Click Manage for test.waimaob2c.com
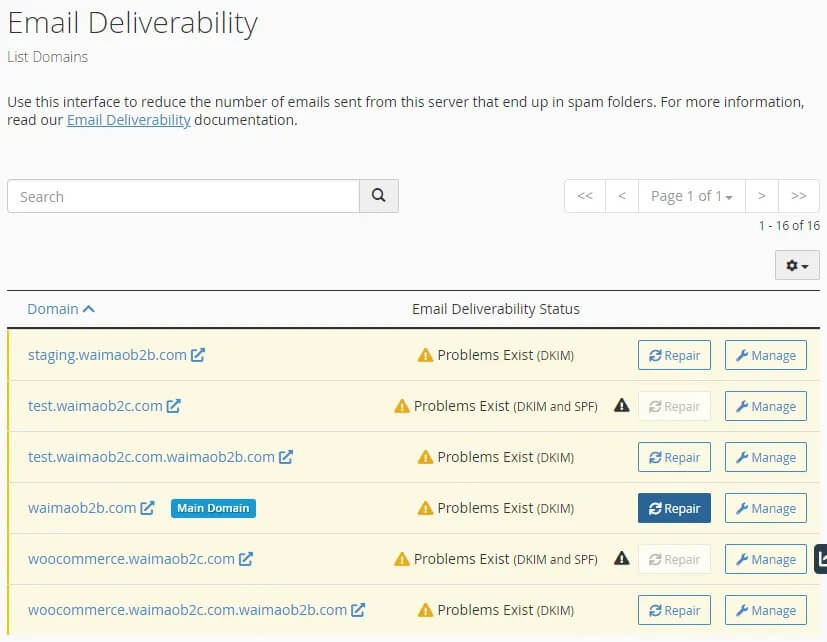 765,405
